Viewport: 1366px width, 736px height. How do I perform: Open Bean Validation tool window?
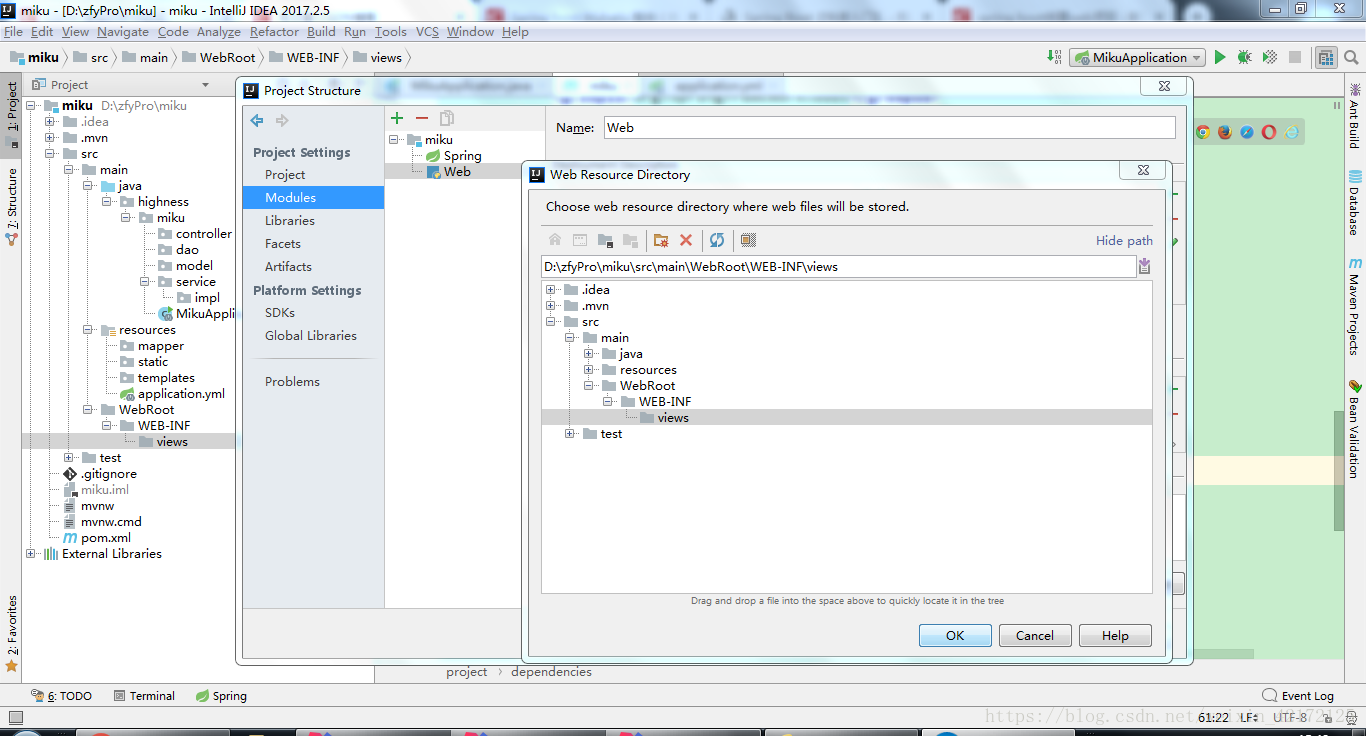(x=1355, y=430)
